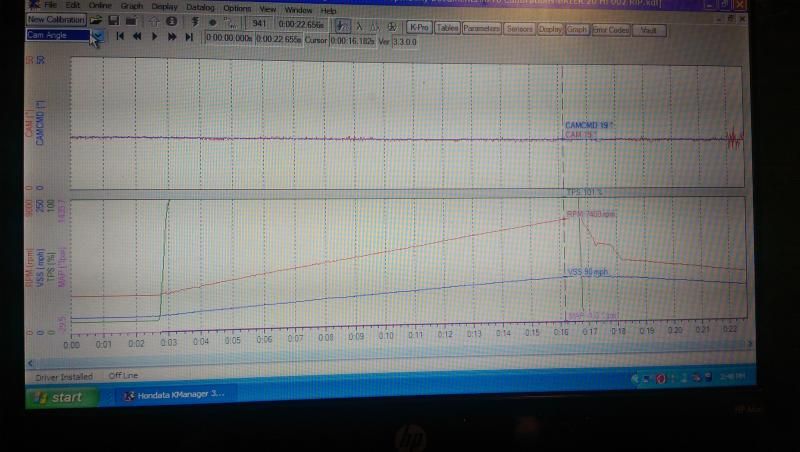
Task: Jump to the datalog start
Action: [x=120, y=36]
